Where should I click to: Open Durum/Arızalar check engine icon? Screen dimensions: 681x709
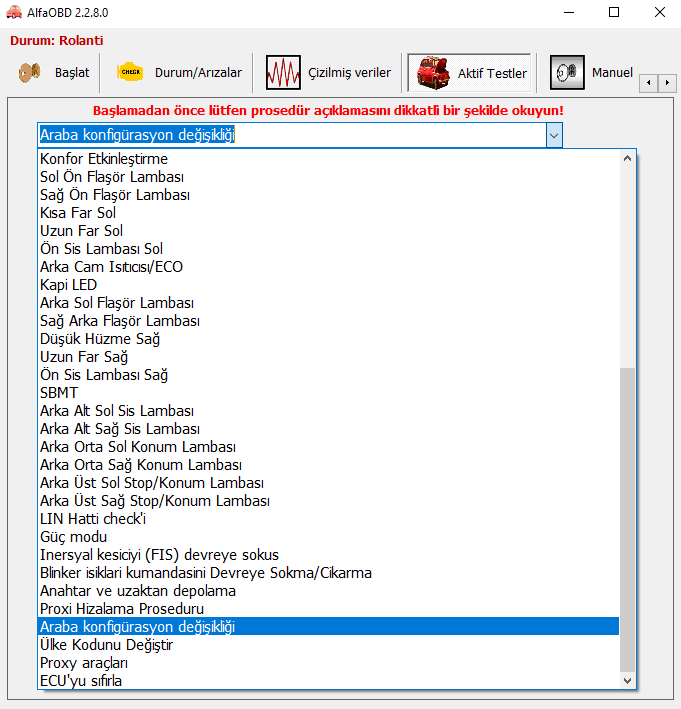[x=131, y=73]
